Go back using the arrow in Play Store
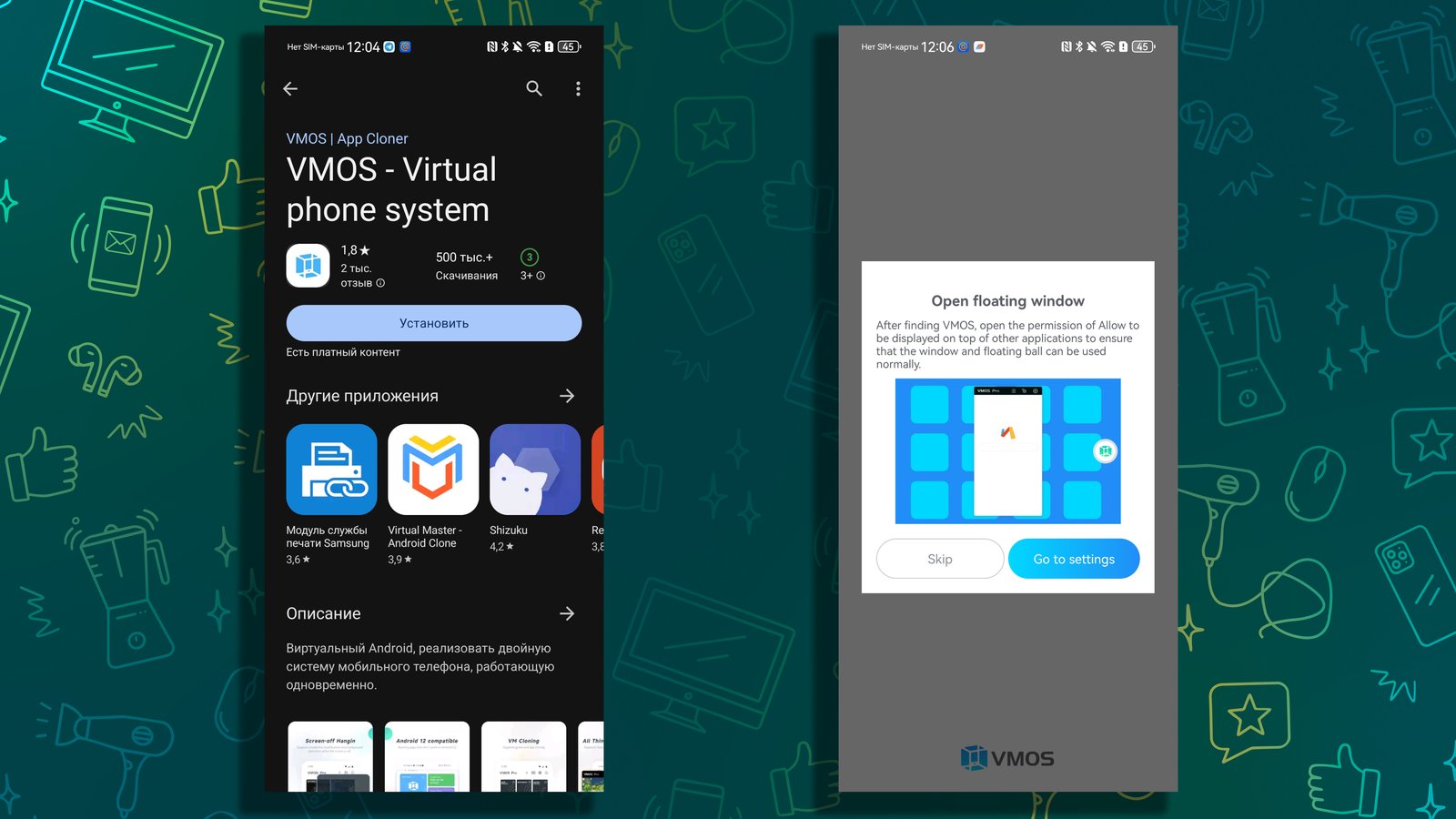Image resolution: width=1456 pixels, height=819 pixels. tap(290, 88)
